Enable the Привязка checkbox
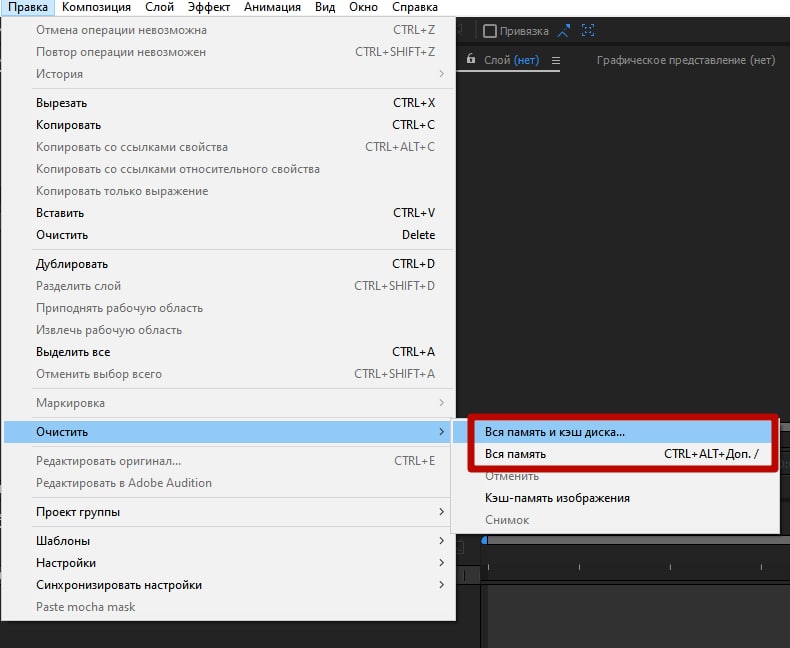 (490, 31)
